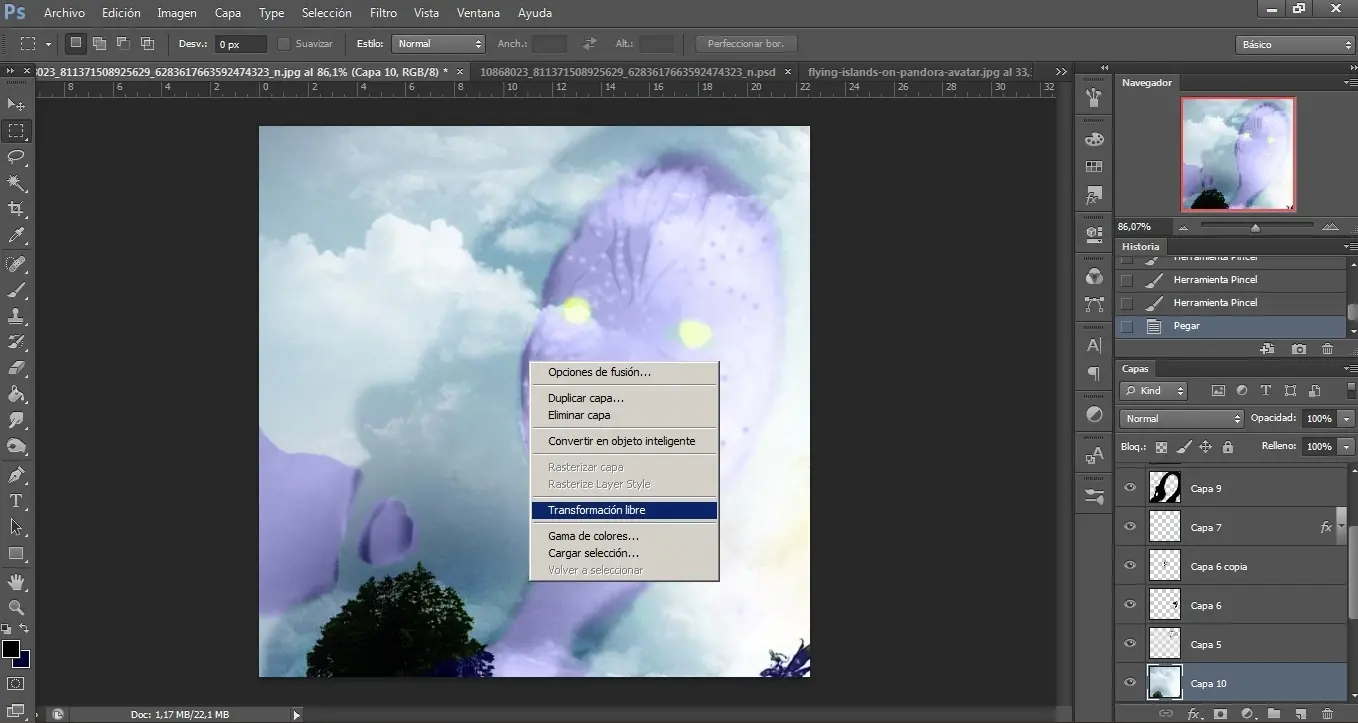Screen dimensions: 1358x723
Task: Open the Relleno slider dropdown arrow
Action: 1347,447
